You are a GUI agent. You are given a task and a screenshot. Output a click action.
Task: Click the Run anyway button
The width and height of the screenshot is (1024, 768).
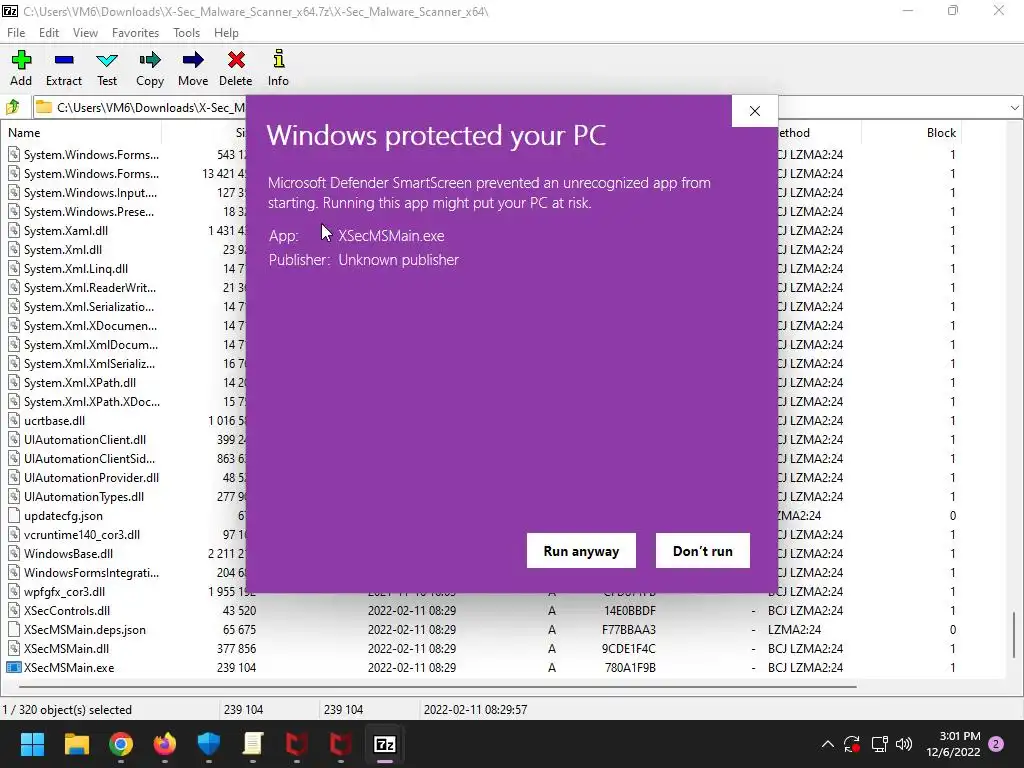581,551
